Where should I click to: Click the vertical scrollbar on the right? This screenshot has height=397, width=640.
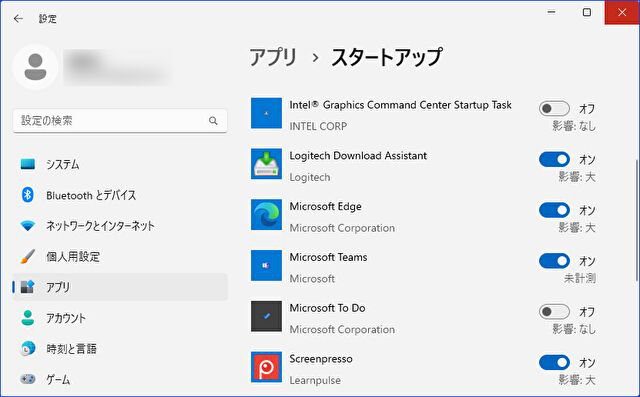coord(636,220)
